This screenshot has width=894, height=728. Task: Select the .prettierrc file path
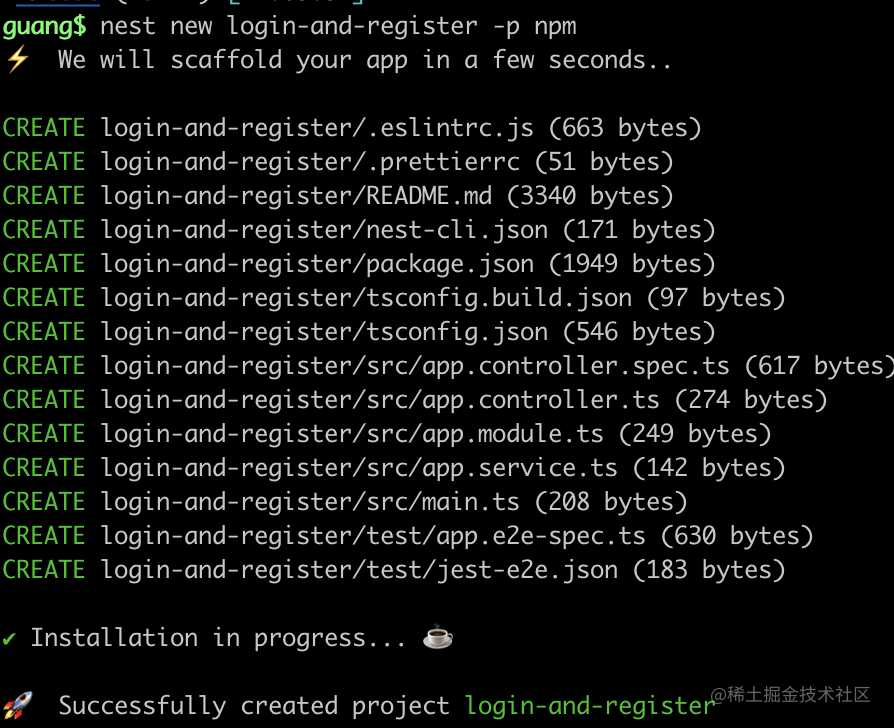click(310, 162)
